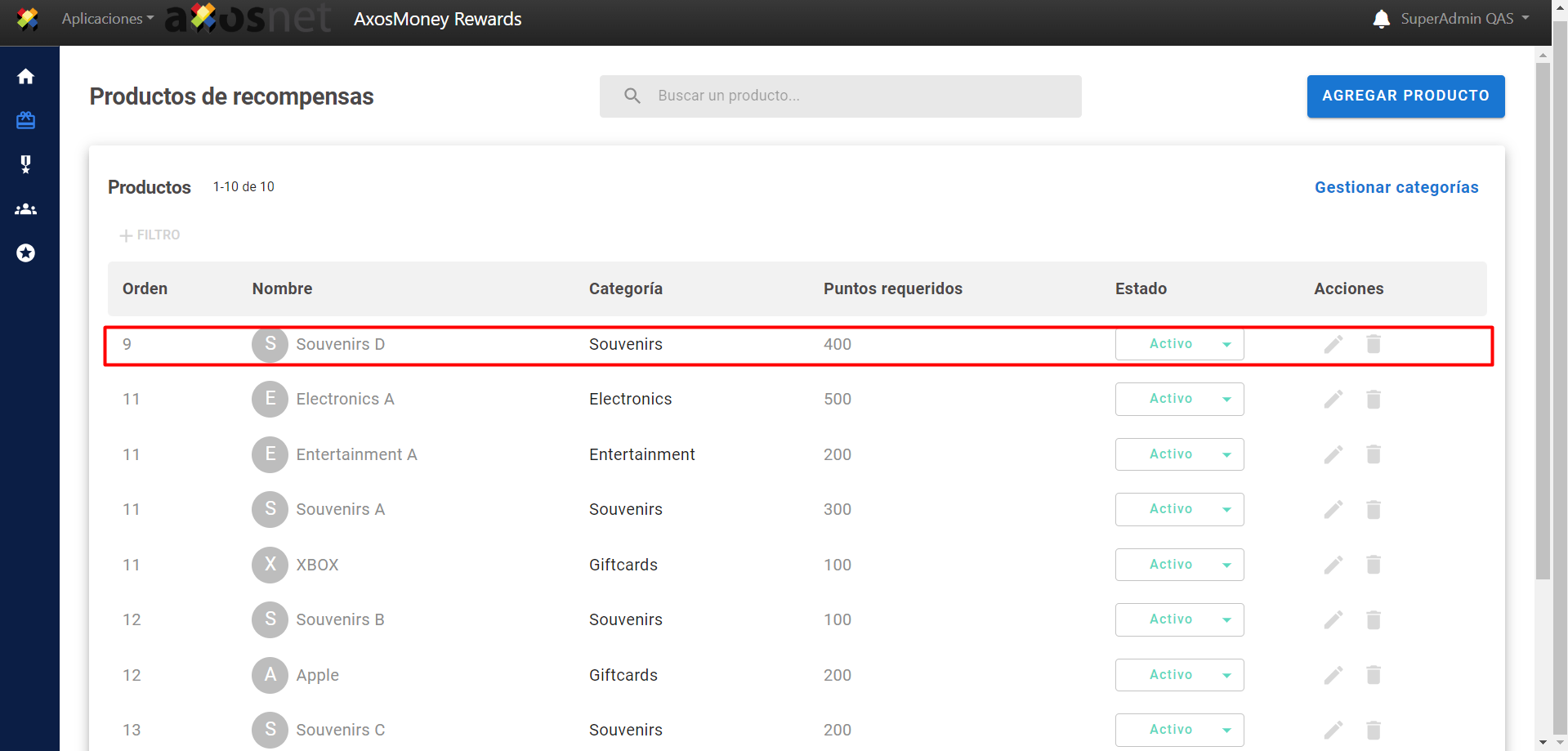Delete the Apple product with trash icon
This screenshot has height=751, width=1568.
tap(1374, 675)
